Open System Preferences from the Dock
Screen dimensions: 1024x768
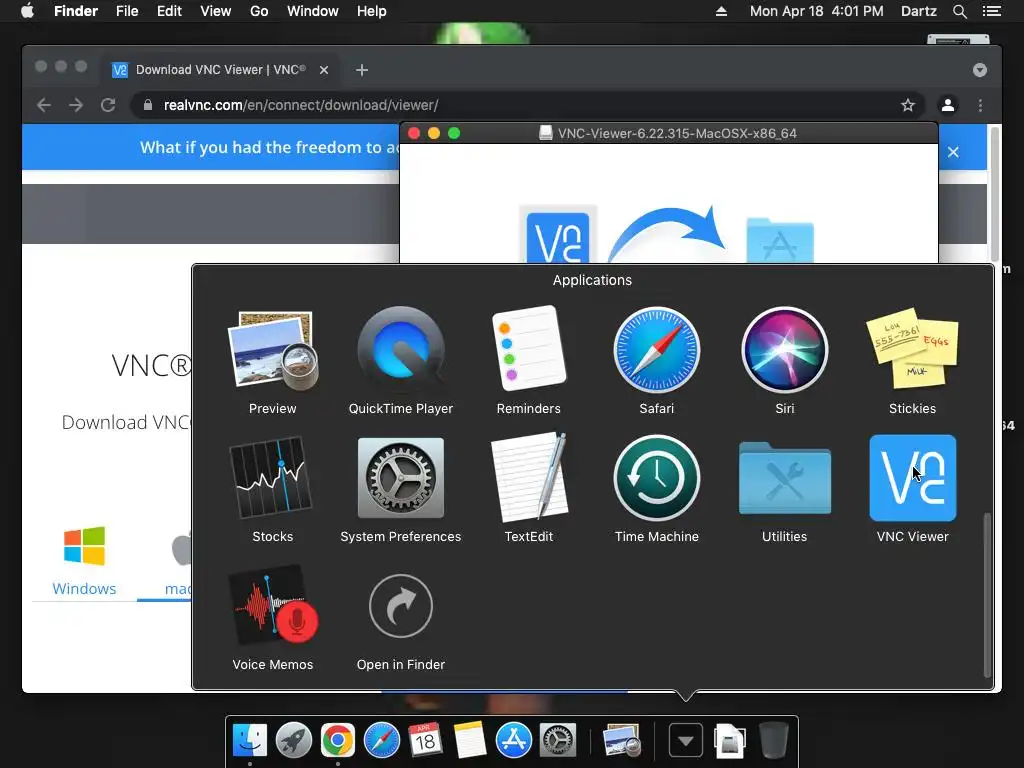click(x=557, y=740)
